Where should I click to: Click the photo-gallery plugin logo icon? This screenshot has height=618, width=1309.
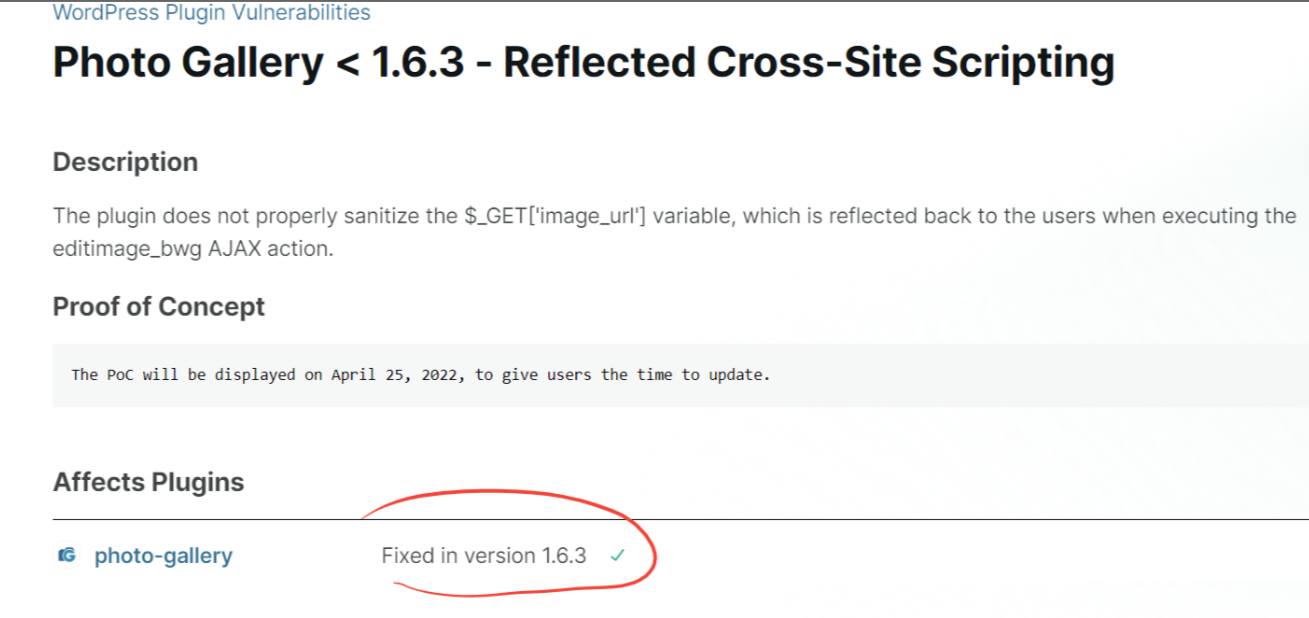pyautogui.click(x=67, y=556)
